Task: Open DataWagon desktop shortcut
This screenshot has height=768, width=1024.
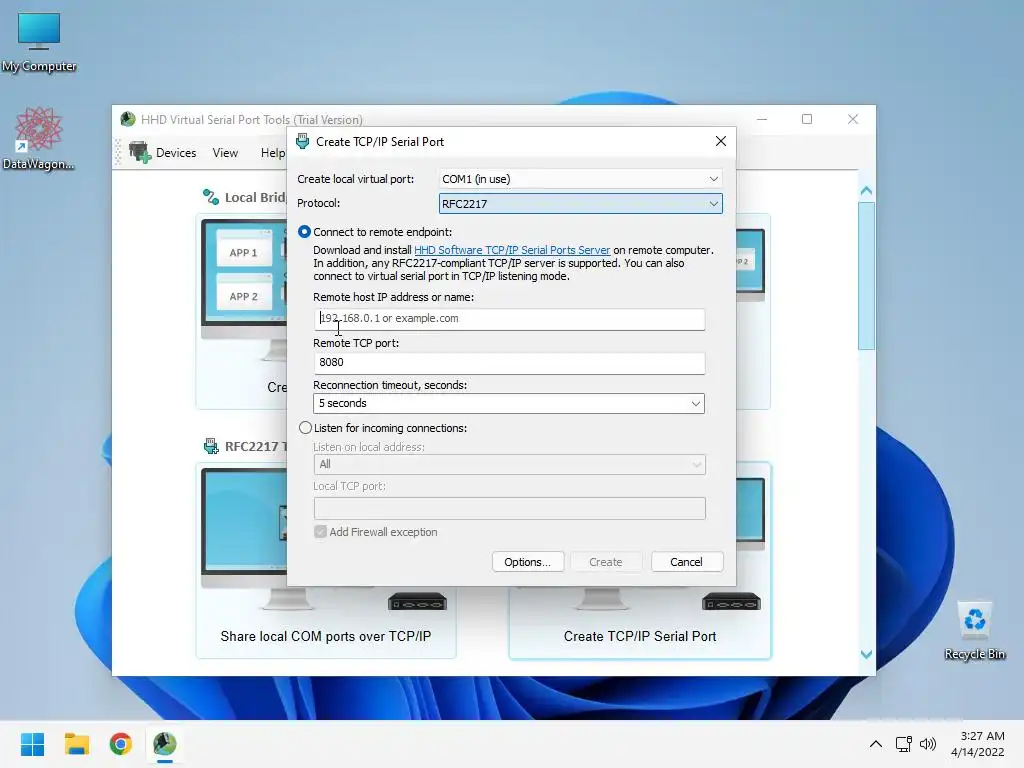Action: pyautogui.click(x=39, y=138)
